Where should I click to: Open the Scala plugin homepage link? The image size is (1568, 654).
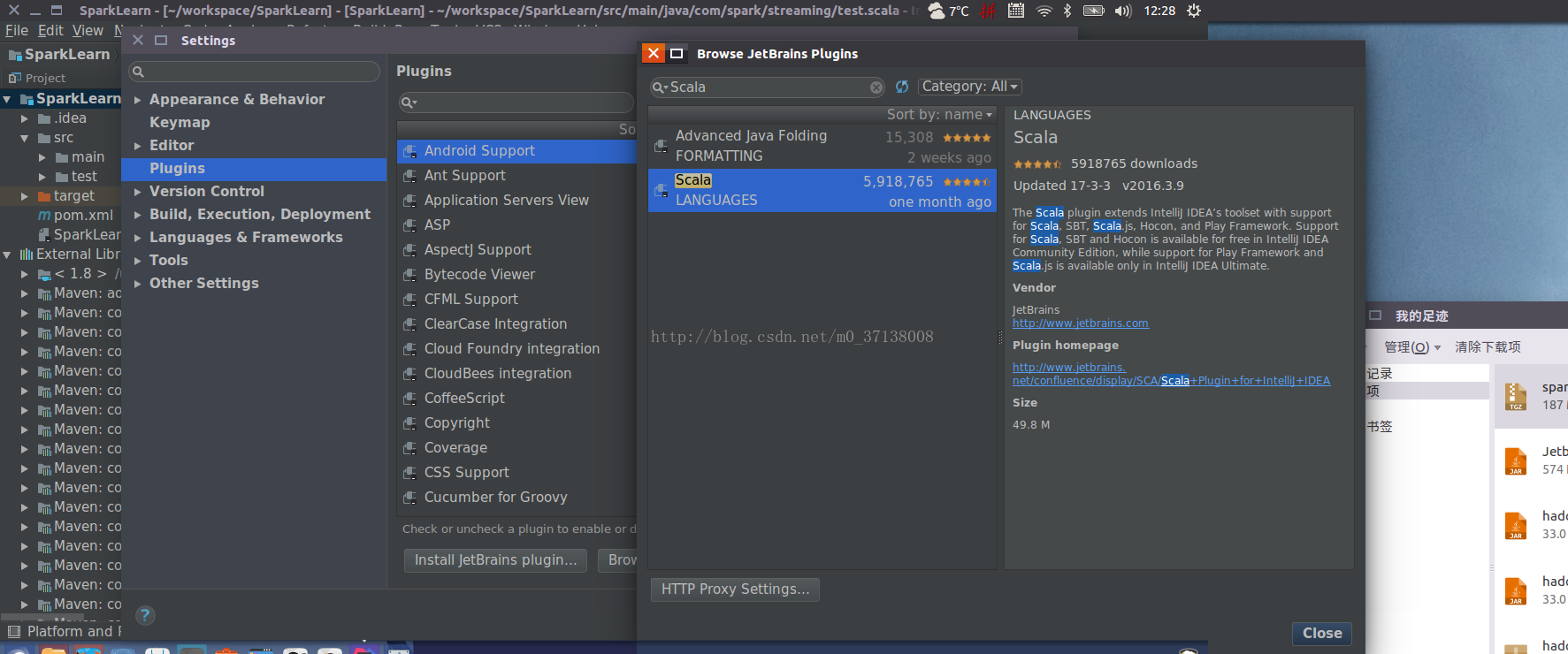click(1171, 375)
